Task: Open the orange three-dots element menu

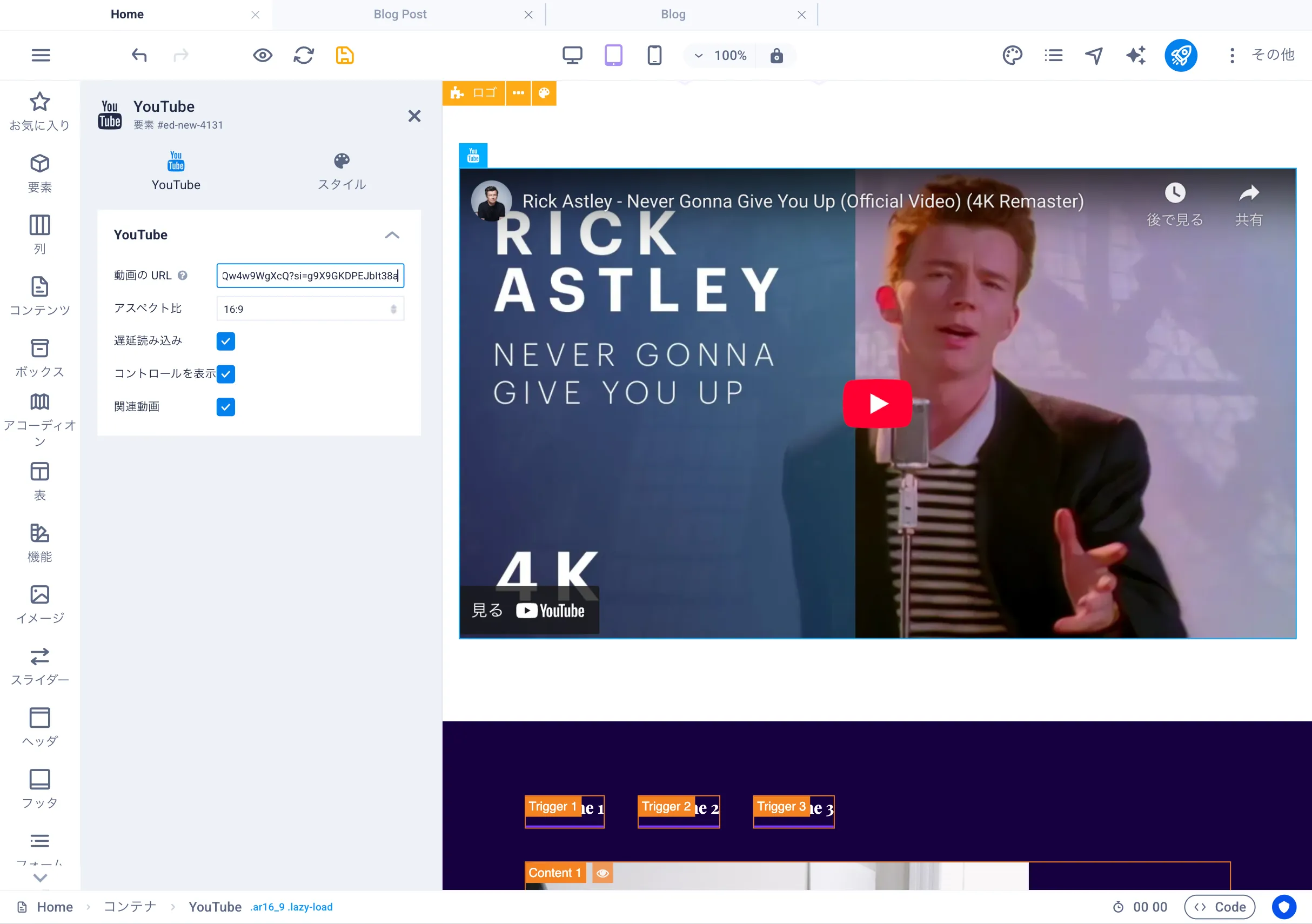Action: [518, 92]
